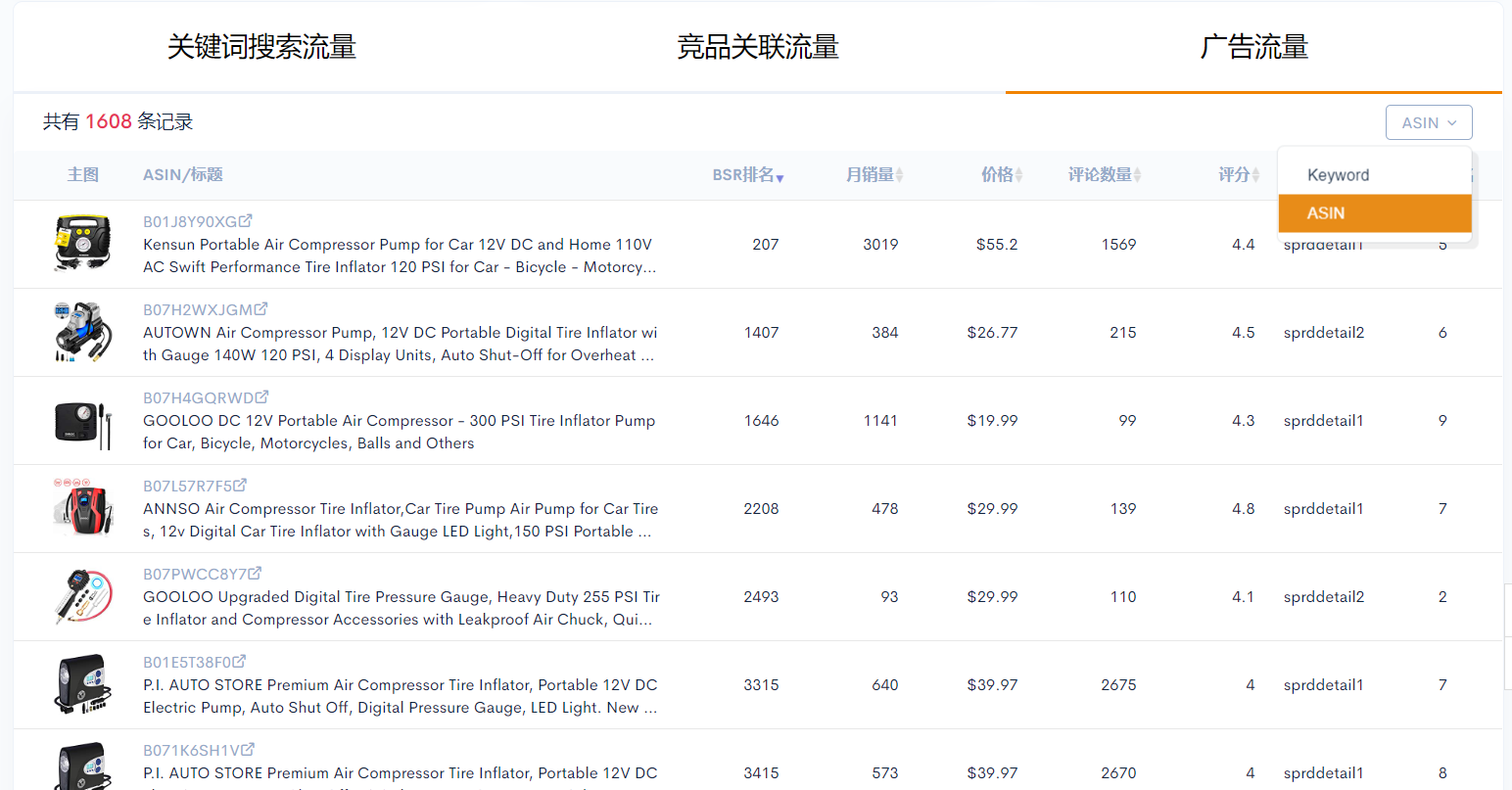Click GOOLOO Upgraded Digital Tire Pressure title
This screenshot has height=790, width=1512.
tap(402, 608)
